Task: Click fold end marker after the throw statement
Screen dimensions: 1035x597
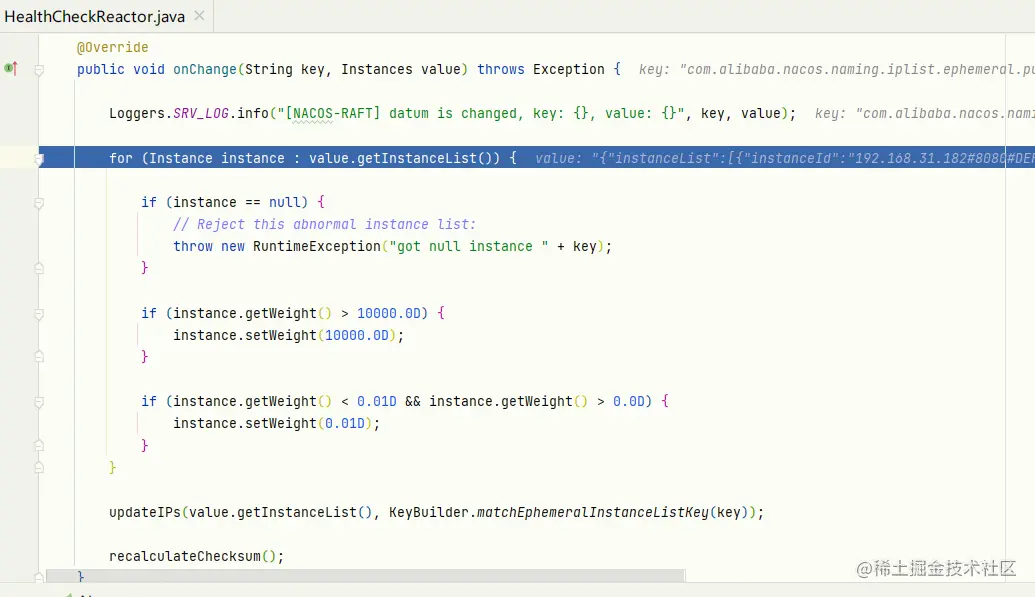Action: [x=39, y=268]
